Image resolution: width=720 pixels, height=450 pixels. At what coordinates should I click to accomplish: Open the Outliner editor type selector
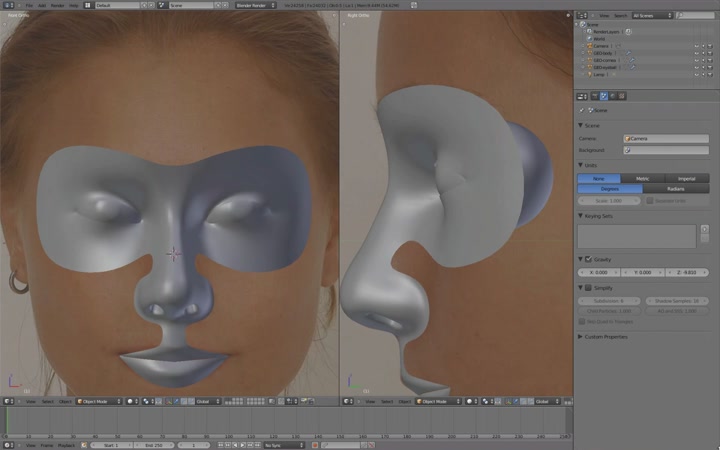tap(582, 15)
